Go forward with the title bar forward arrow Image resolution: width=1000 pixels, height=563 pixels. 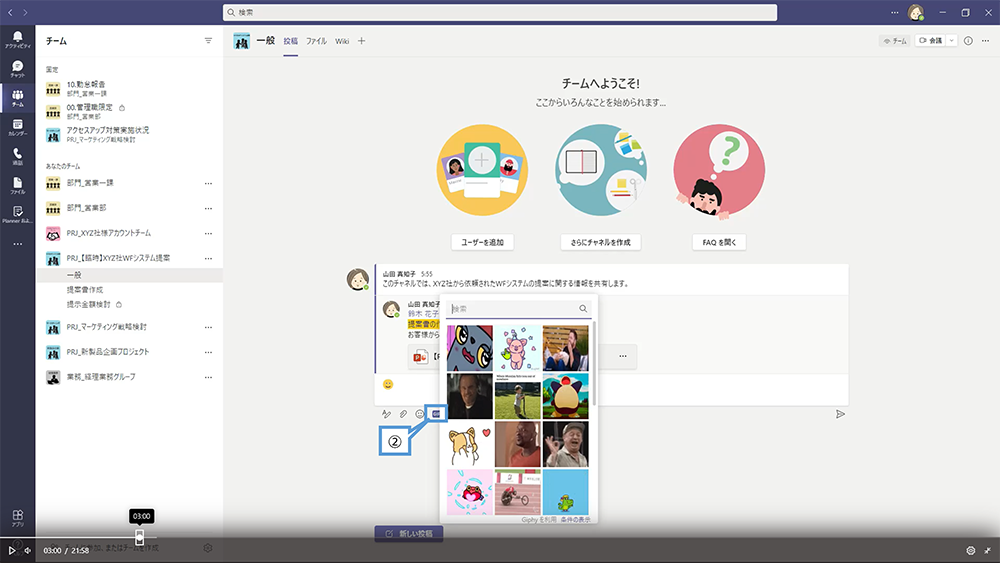coord(26,12)
